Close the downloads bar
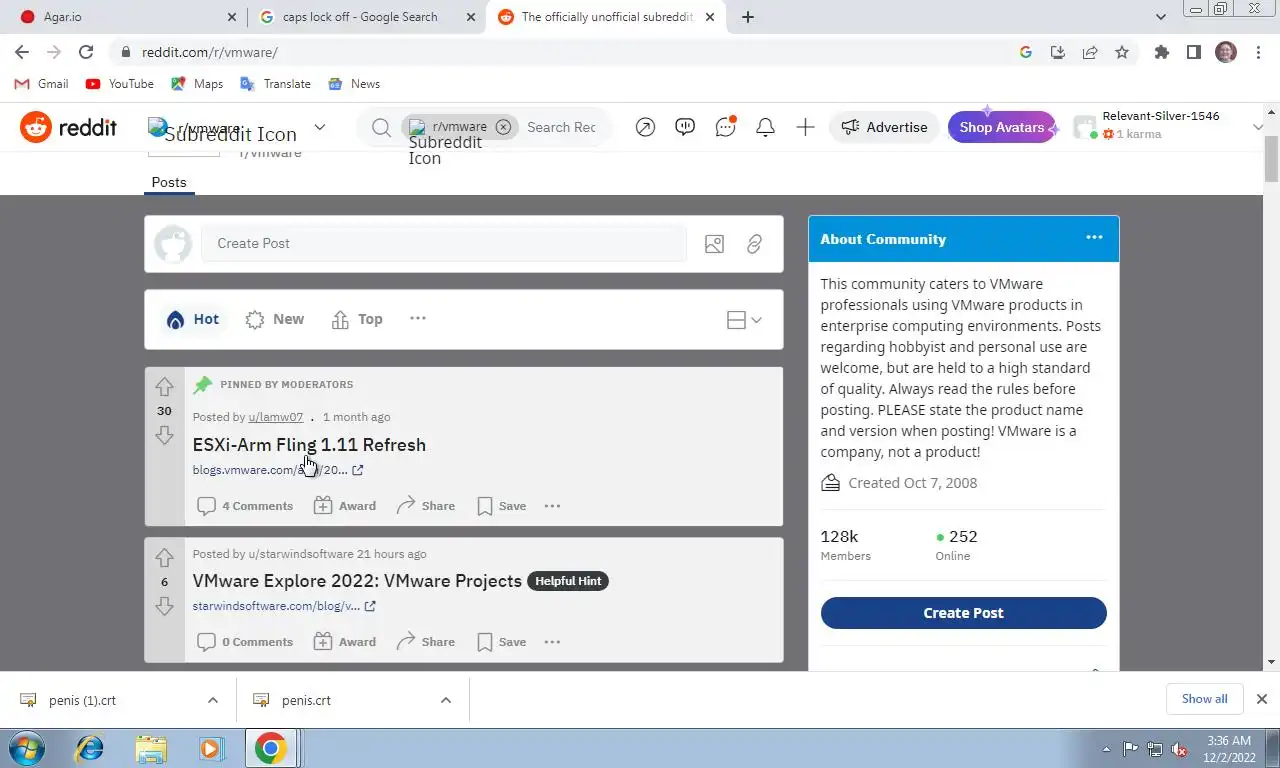1280x768 pixels. (1262, 699)
